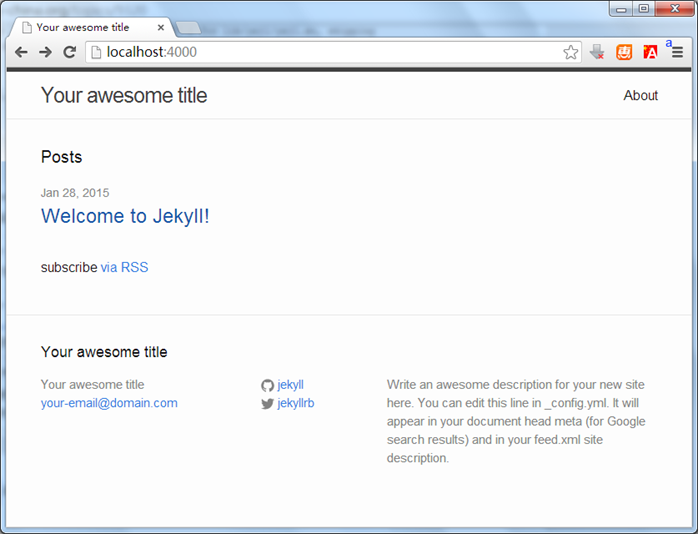This screenshot has height=534, width=698.
Task: Open the Chrome hamburger menu
Action: click(677, 53)
